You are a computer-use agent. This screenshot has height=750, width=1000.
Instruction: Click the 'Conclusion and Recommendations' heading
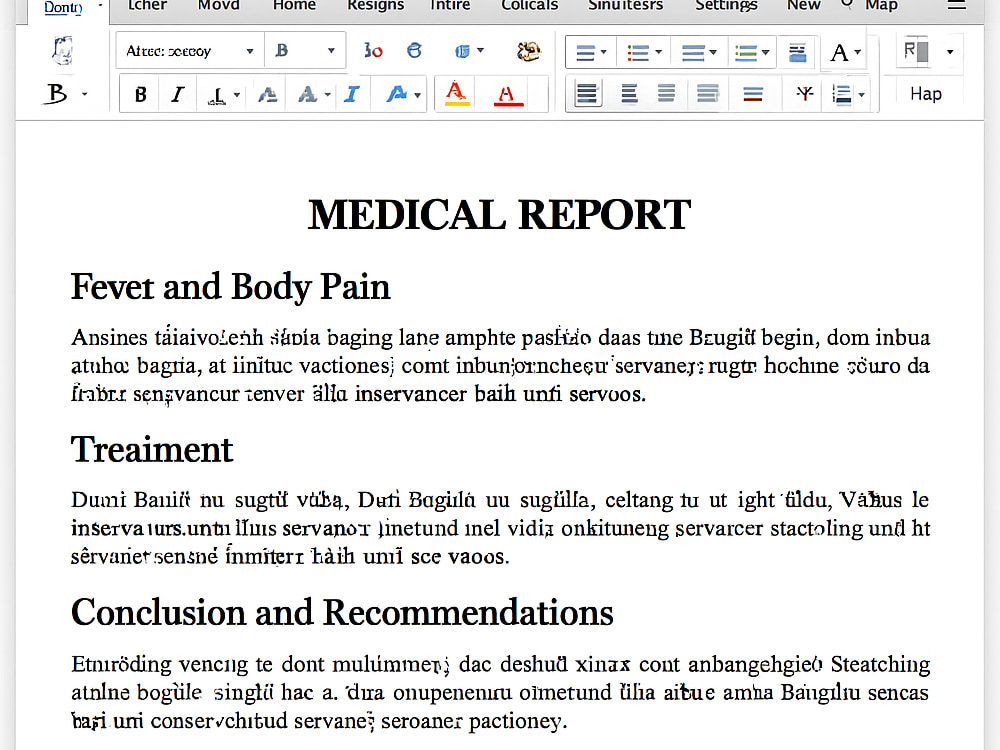342,613
